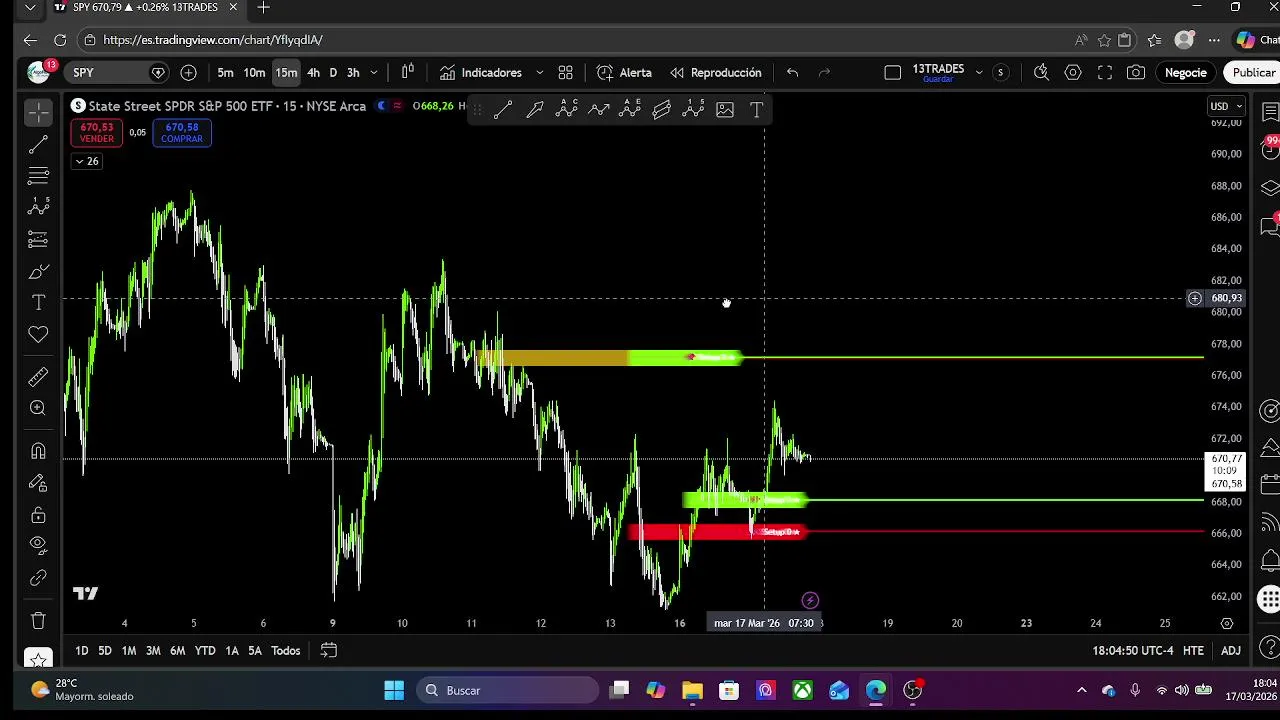Switch to 10m timeframe
This screenshot has width=1280, height=720.
click(x=255, y=72)
